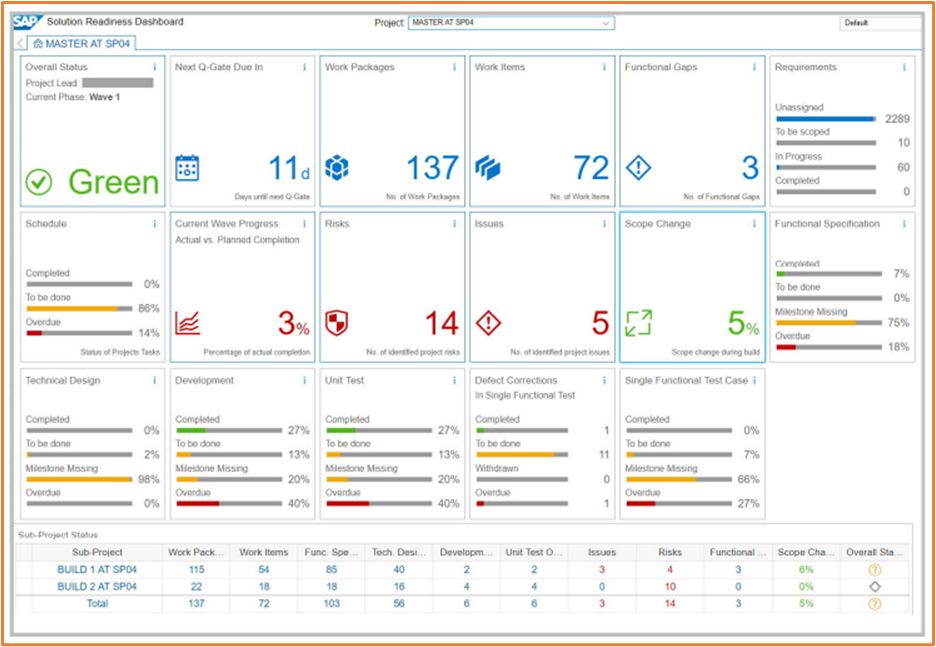The height and width of the screenshot is (647, 936).
Task: Click the stacked layers Work Items icon
Action: click(x=488, y=168)
